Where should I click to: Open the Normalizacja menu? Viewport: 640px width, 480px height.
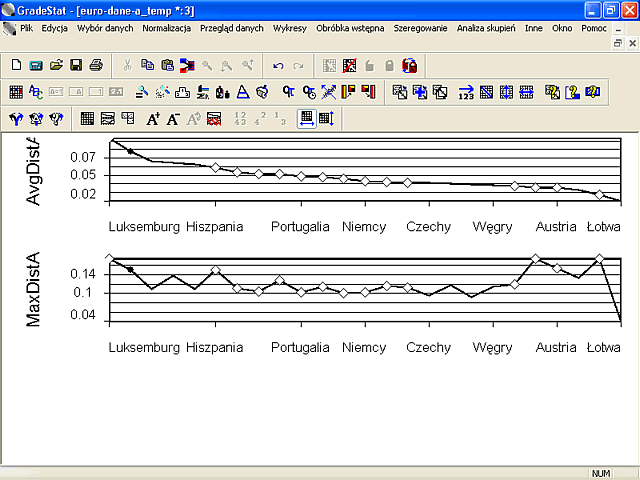pos(167,28)
